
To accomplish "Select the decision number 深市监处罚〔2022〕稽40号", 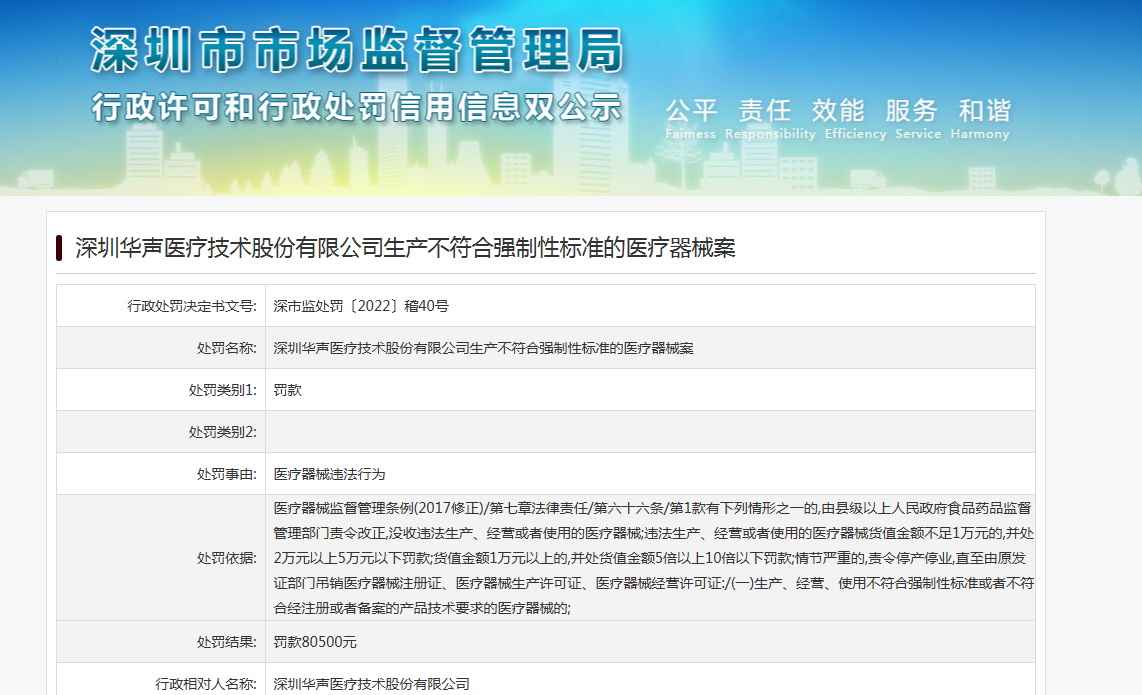I will click(361, 306).
